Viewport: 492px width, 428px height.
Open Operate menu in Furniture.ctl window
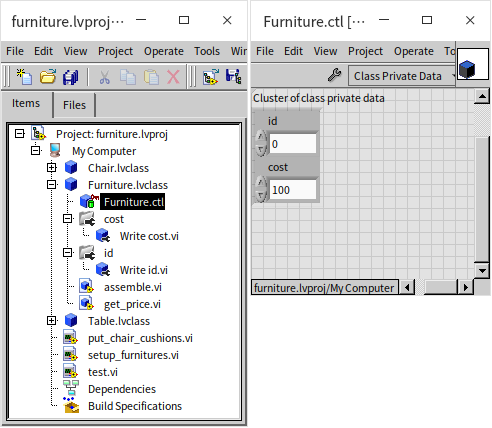tap(414, 51)
